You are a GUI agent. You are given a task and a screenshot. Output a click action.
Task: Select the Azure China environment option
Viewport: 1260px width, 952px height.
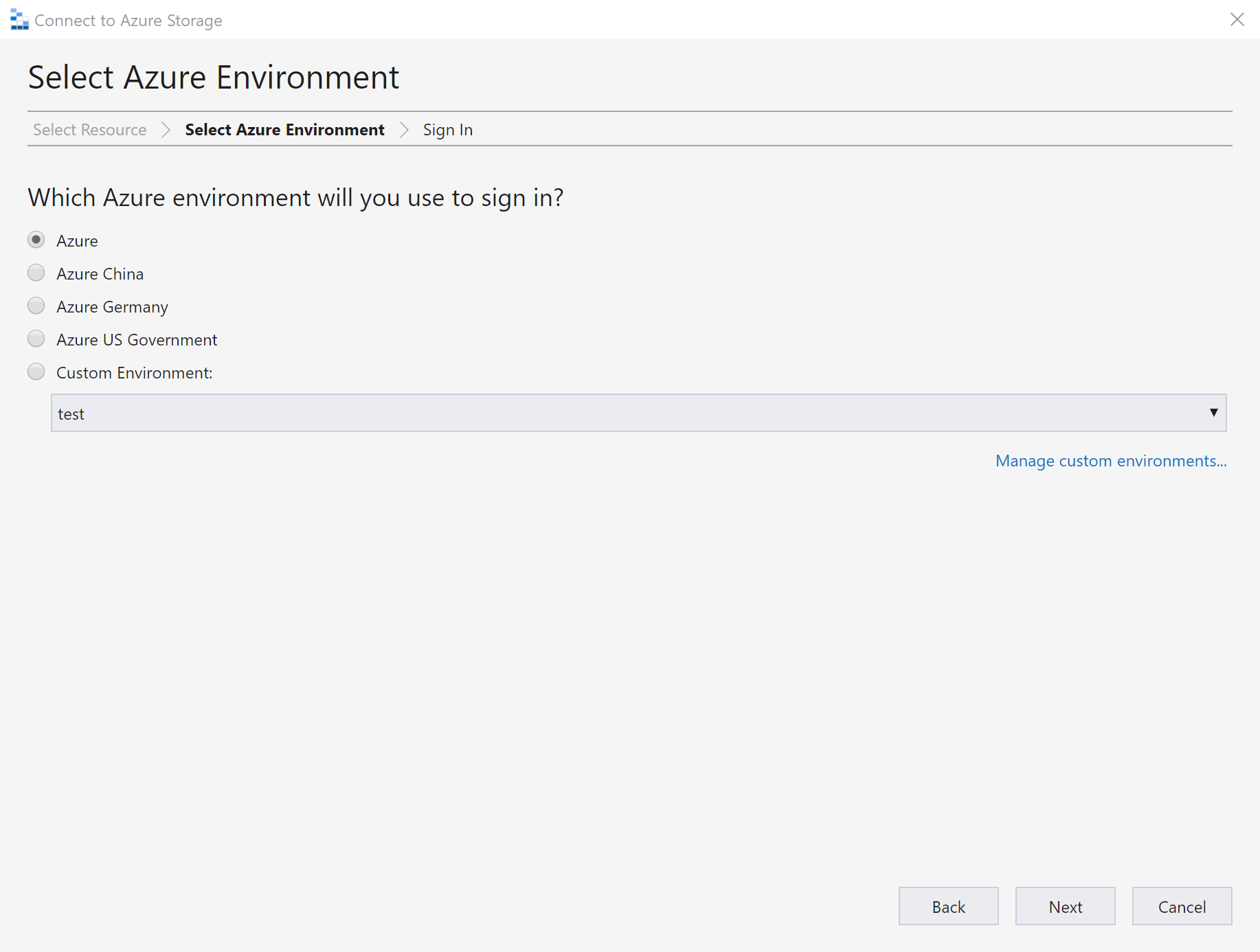tap(36, 273)
